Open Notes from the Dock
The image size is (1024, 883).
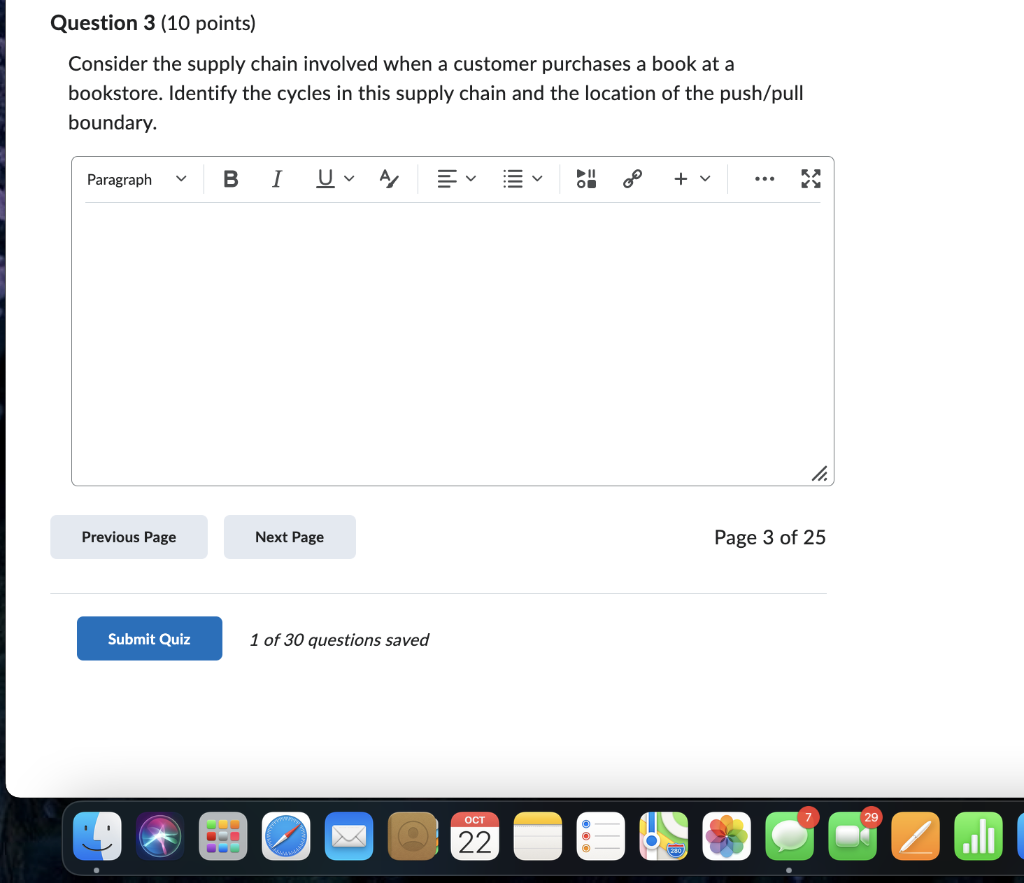pos(537,837)
